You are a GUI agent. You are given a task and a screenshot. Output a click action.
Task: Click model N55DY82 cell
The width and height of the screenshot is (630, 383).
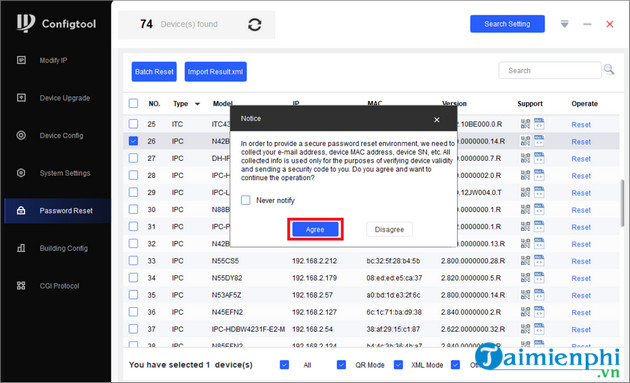(227, 278)
